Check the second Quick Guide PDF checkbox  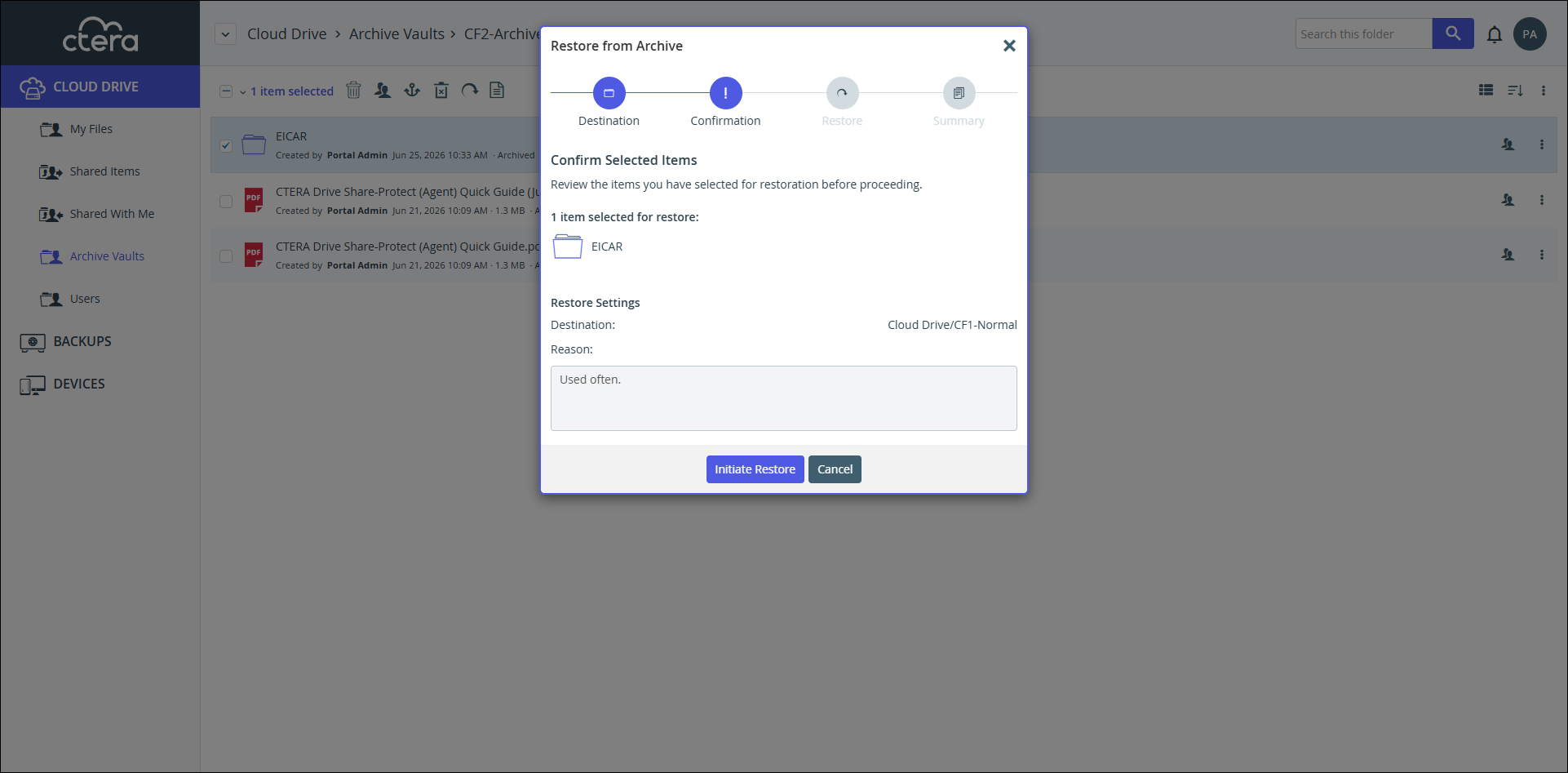tap(226, 256)
